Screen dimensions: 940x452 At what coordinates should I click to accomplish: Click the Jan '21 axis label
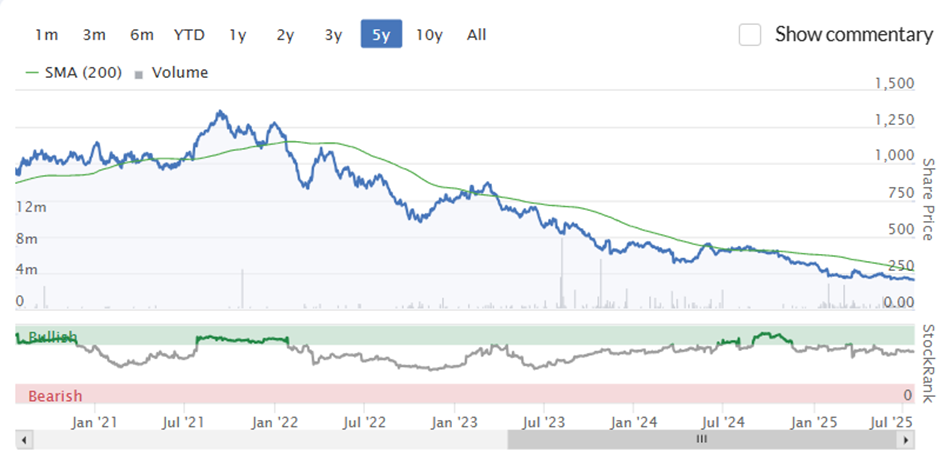(x=95, y=422)
